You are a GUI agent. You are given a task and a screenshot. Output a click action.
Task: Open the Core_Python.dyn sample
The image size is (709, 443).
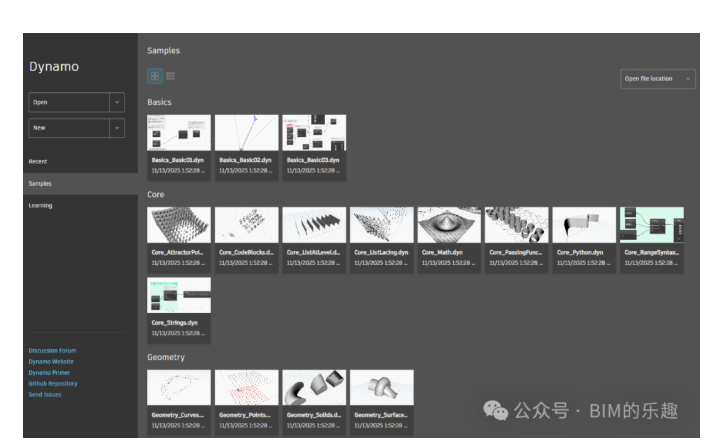[584, 226]
